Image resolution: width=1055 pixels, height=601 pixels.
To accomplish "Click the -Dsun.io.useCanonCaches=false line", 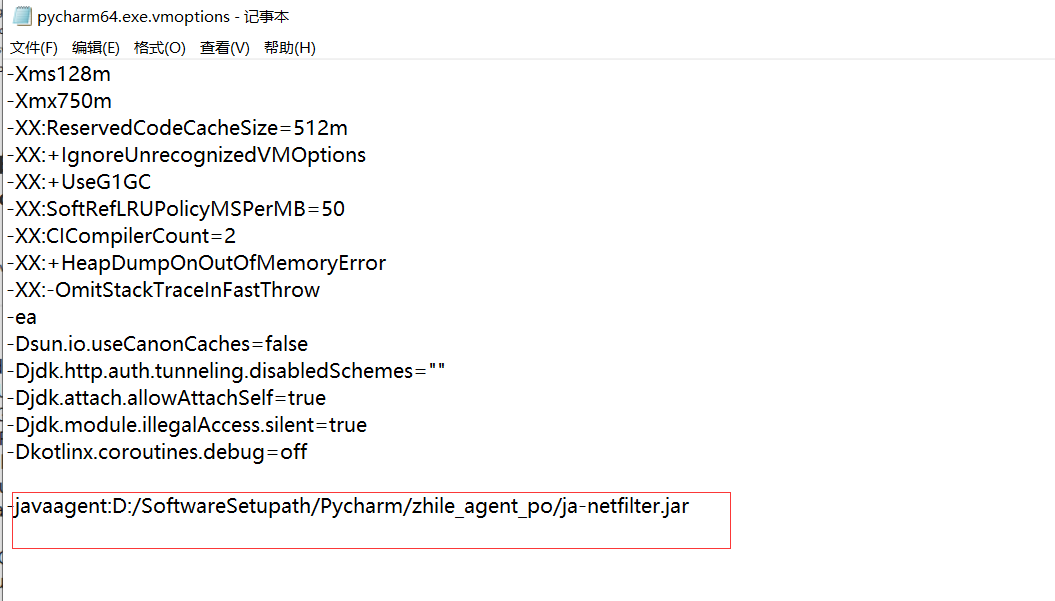I will click(157, 344).
